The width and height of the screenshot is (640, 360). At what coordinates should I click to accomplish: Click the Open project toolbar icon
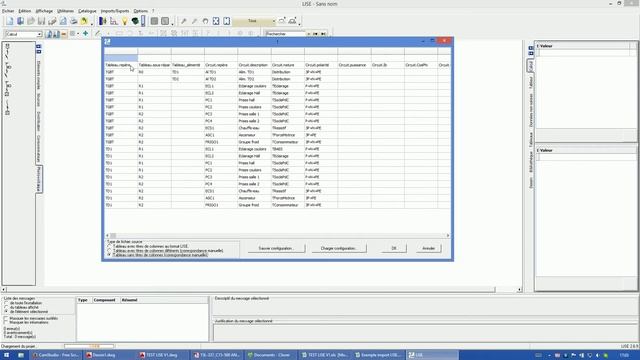pos(20,21)
